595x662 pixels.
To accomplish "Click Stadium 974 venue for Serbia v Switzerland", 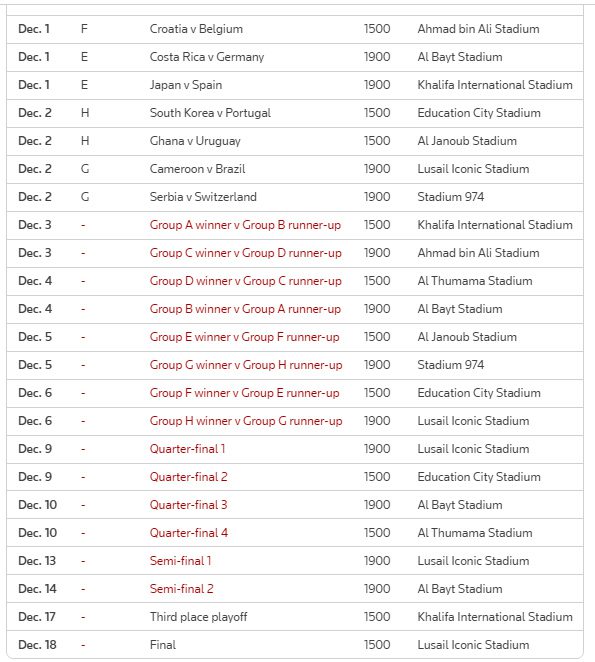I will tap(451, 197).
